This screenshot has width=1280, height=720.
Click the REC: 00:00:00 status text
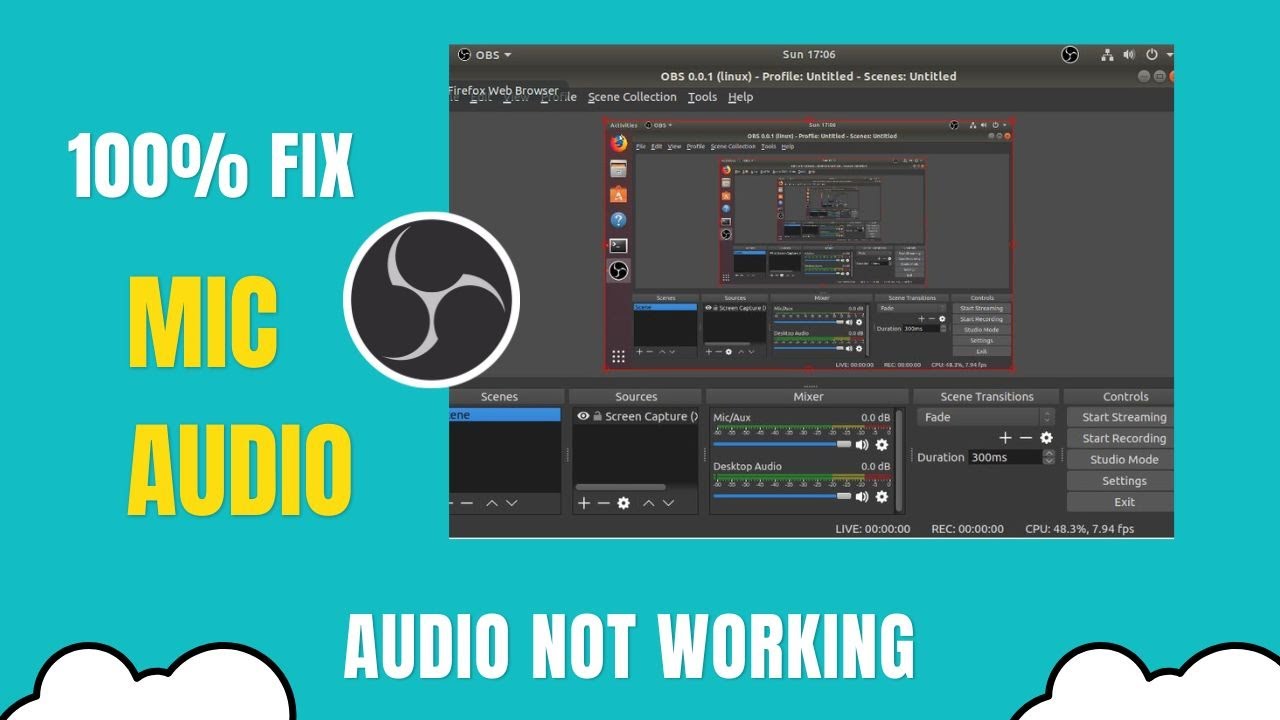point(966,529)
